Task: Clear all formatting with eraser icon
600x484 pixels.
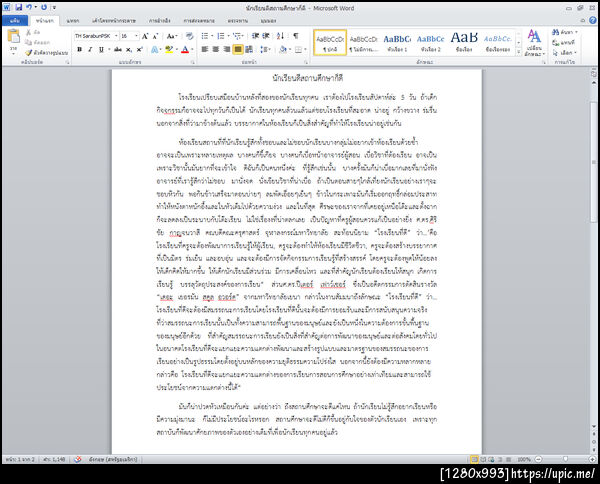Action: (x=189, y=36)
